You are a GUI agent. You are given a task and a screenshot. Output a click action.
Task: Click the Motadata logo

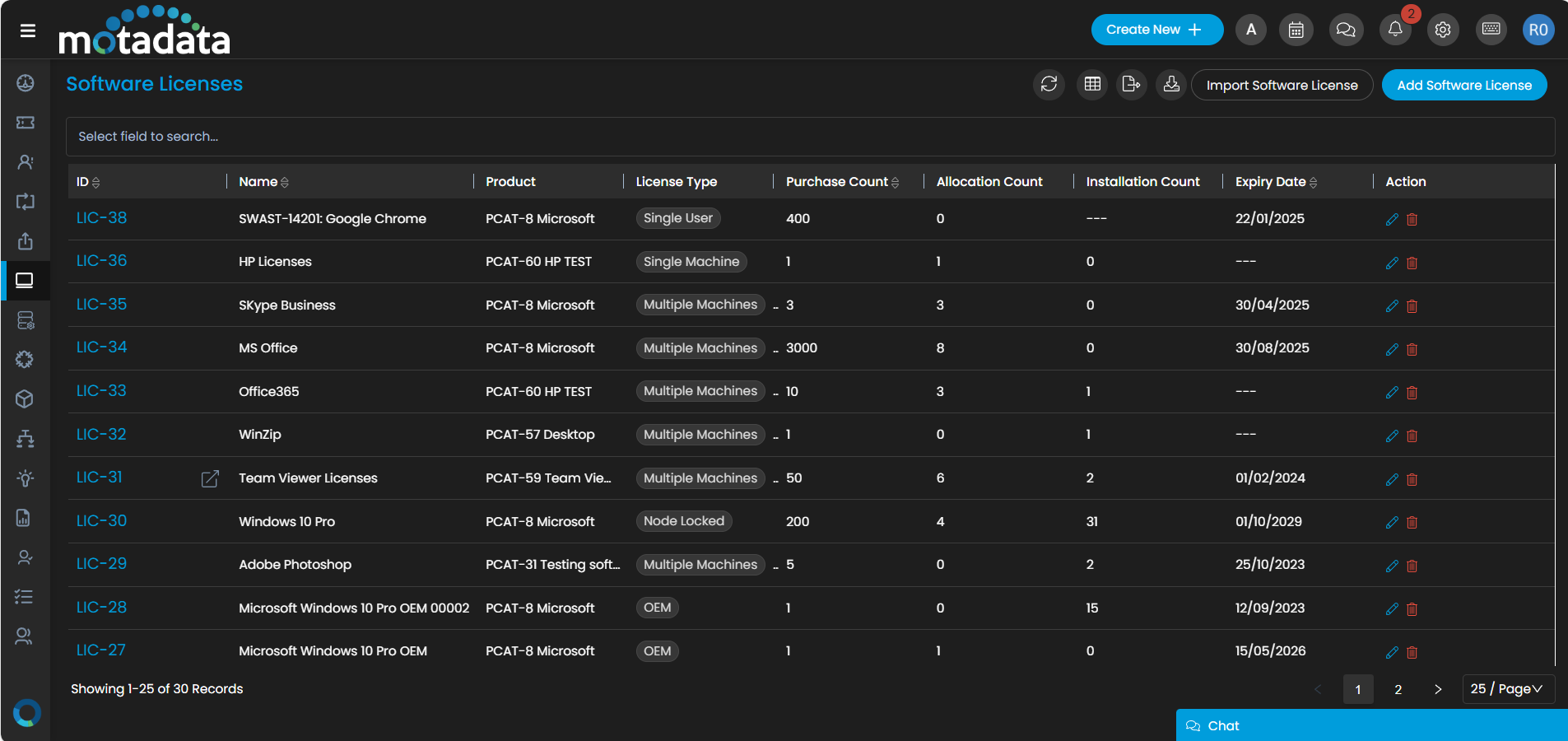[144, 30]
